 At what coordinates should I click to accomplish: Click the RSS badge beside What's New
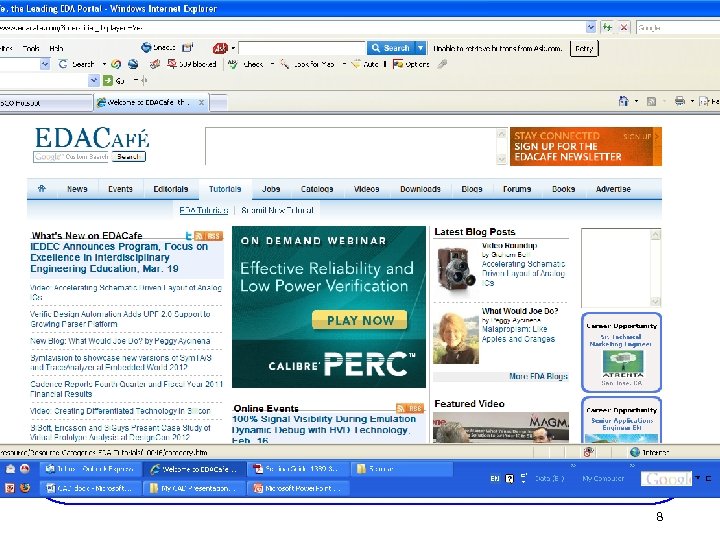coord(208,236)
